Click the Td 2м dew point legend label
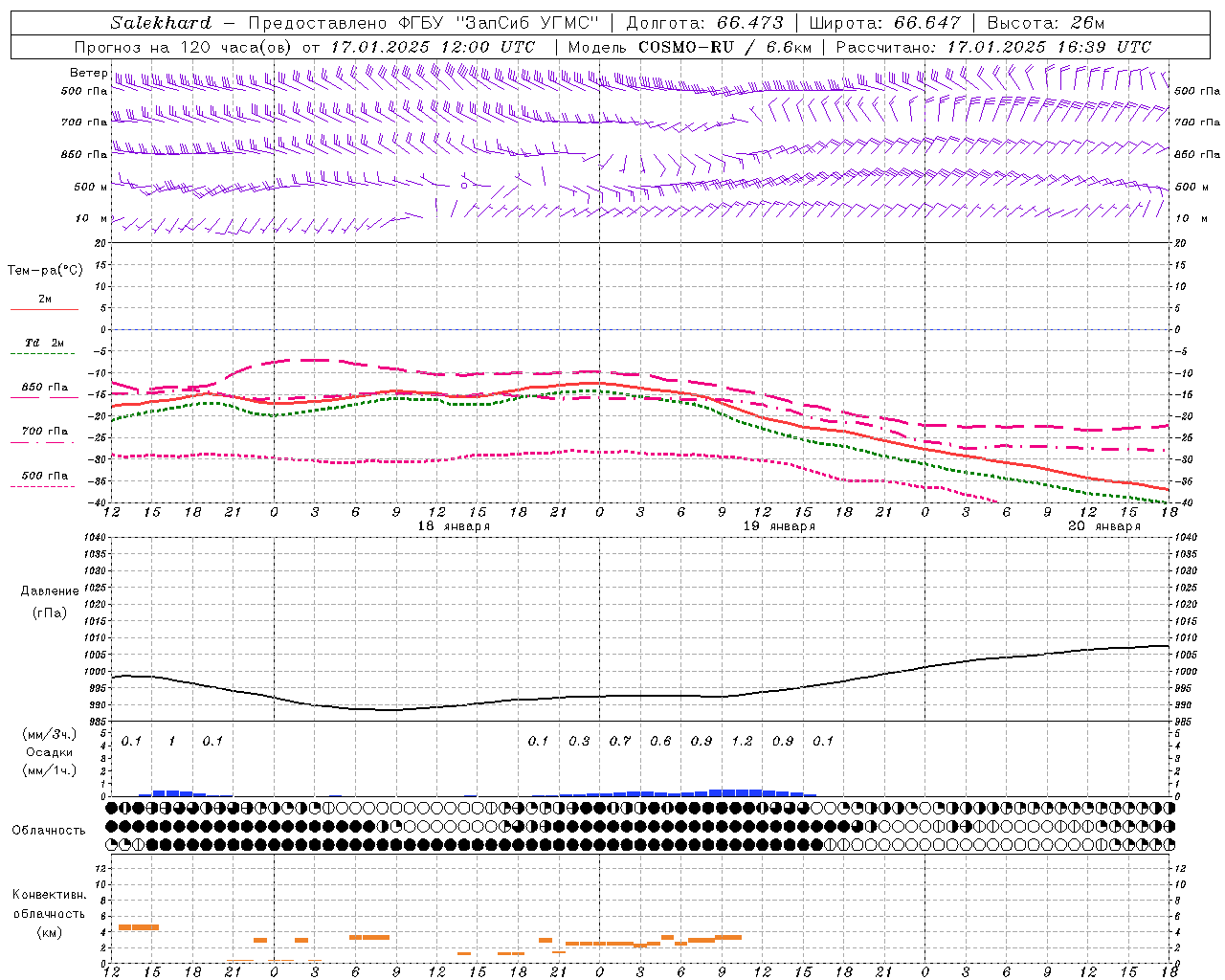 (45, 343)
